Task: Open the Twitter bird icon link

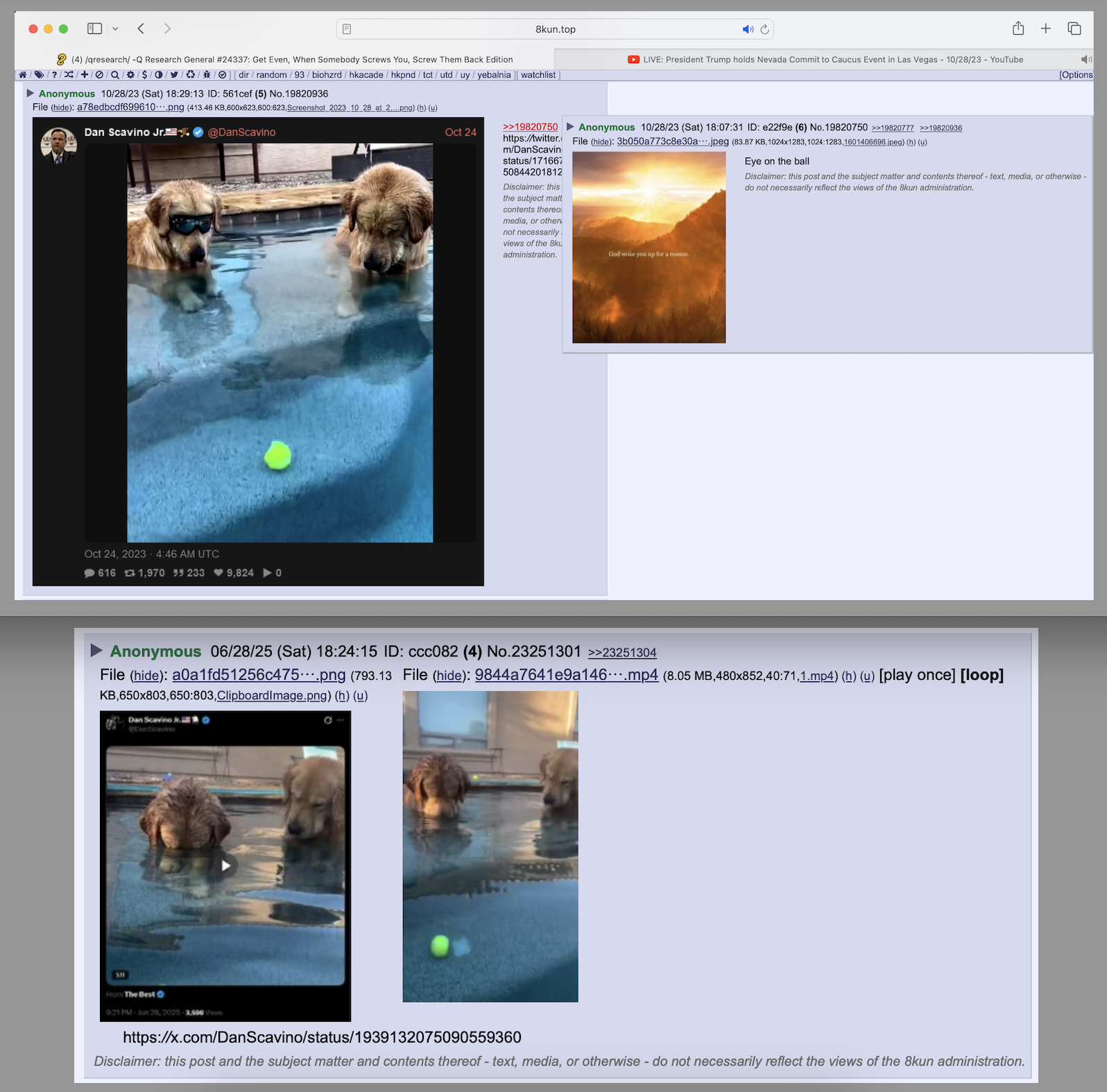Action: point(174,75)
